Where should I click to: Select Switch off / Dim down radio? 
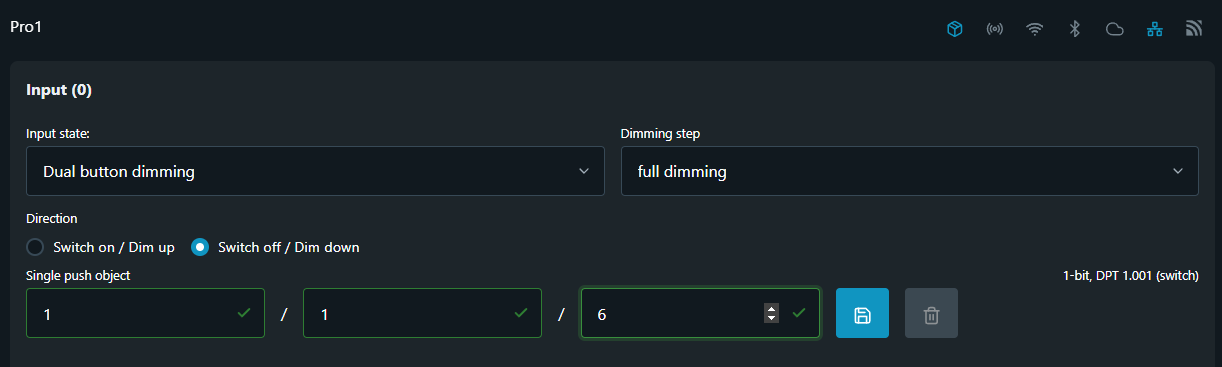point(200,247)
